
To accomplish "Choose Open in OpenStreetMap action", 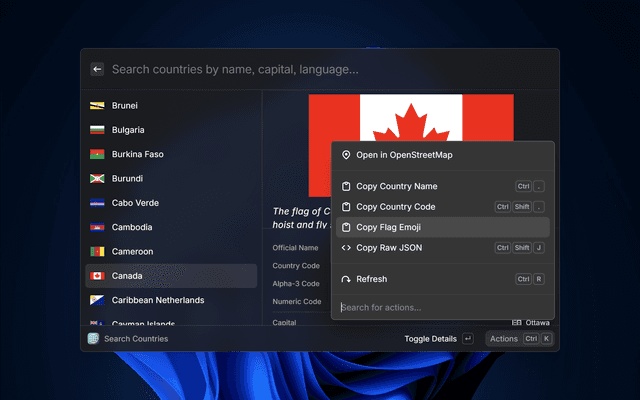I will point(443,155).
